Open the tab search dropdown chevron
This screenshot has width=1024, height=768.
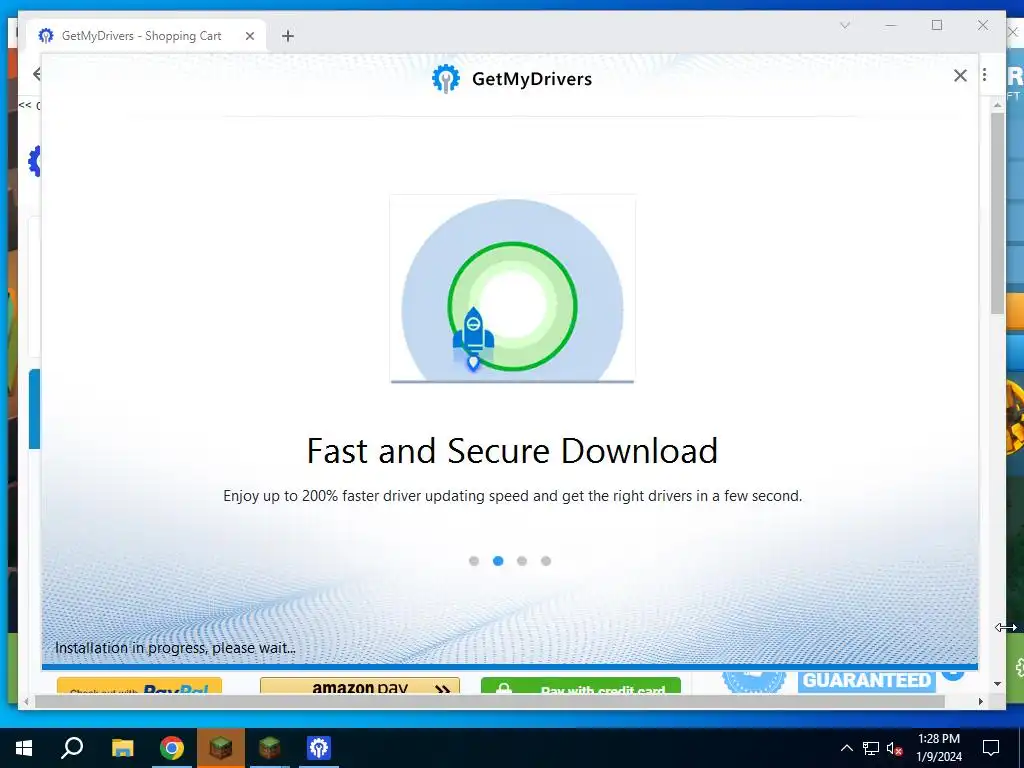(x=844, y=25)
